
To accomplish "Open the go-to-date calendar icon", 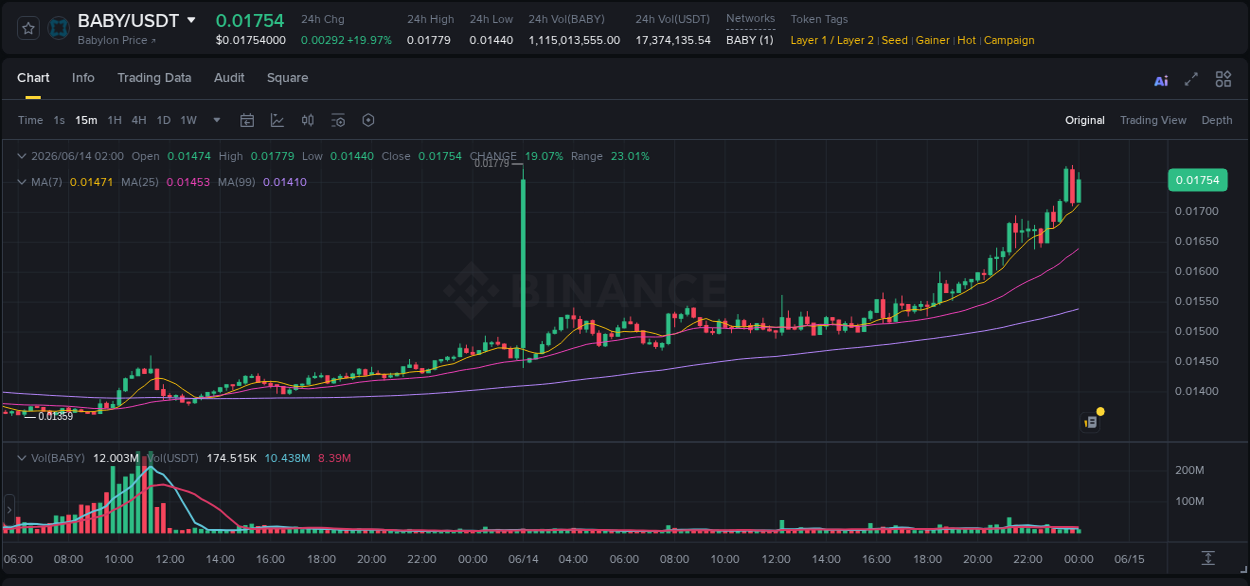I will tap(247, 120).
